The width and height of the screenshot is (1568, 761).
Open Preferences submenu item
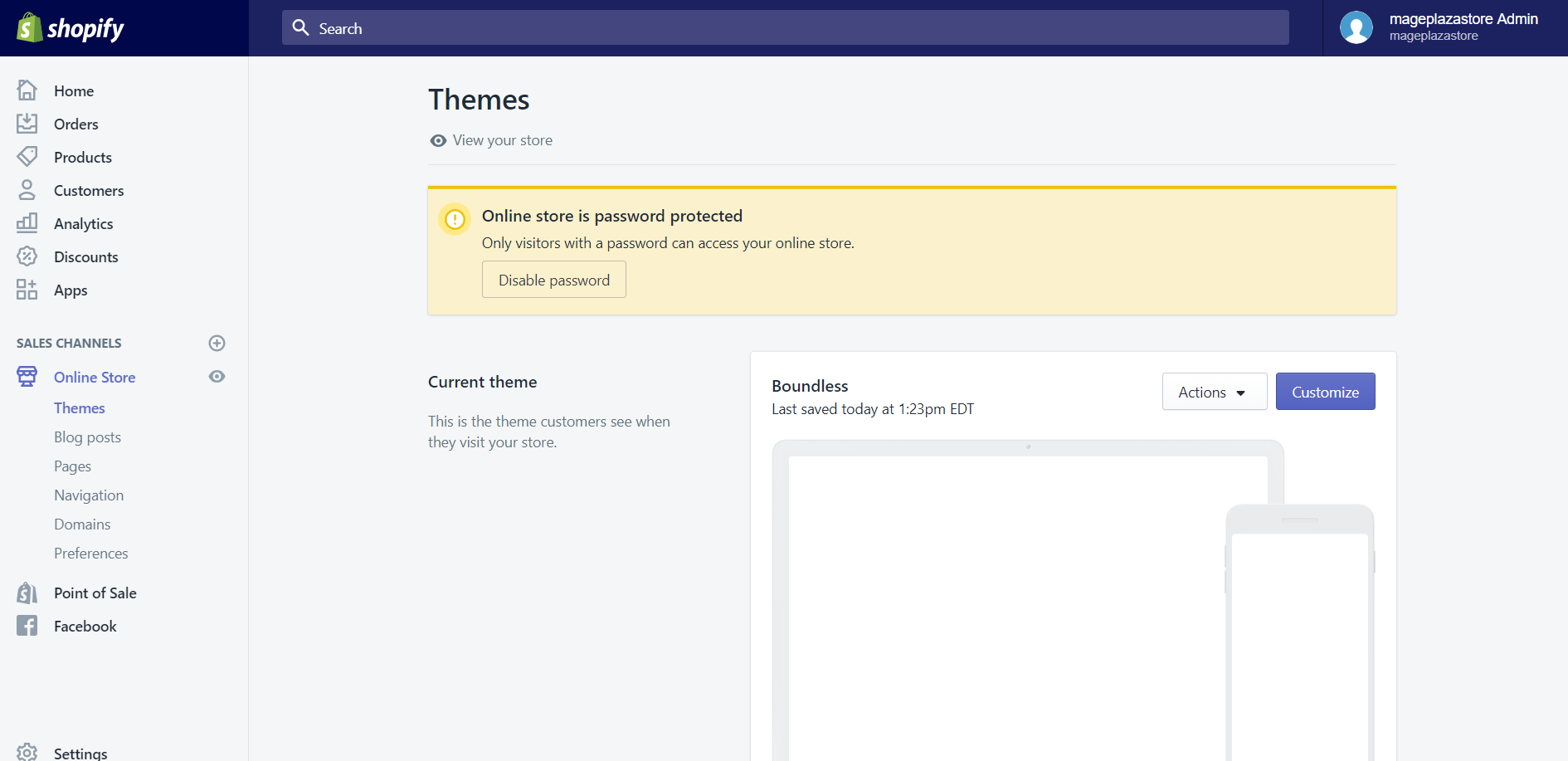tap(91, 553)
